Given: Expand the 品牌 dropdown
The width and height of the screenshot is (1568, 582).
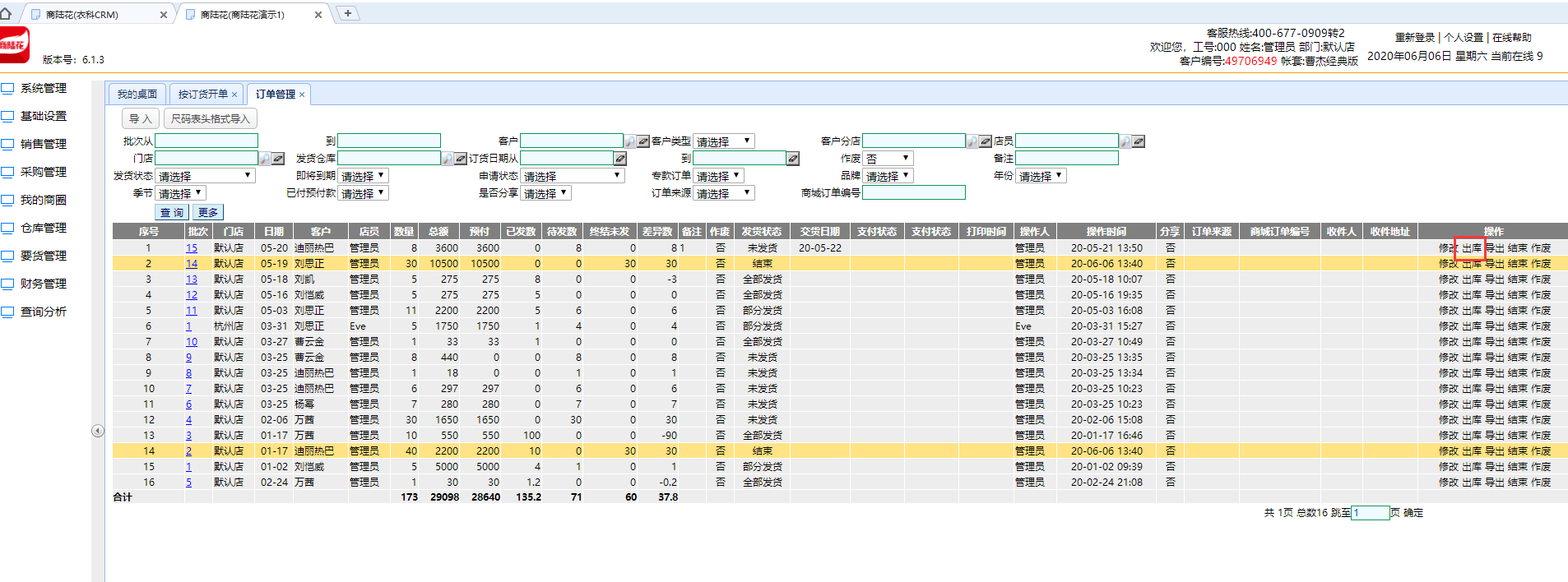Looking at the screenshot, I should (888, 176).
